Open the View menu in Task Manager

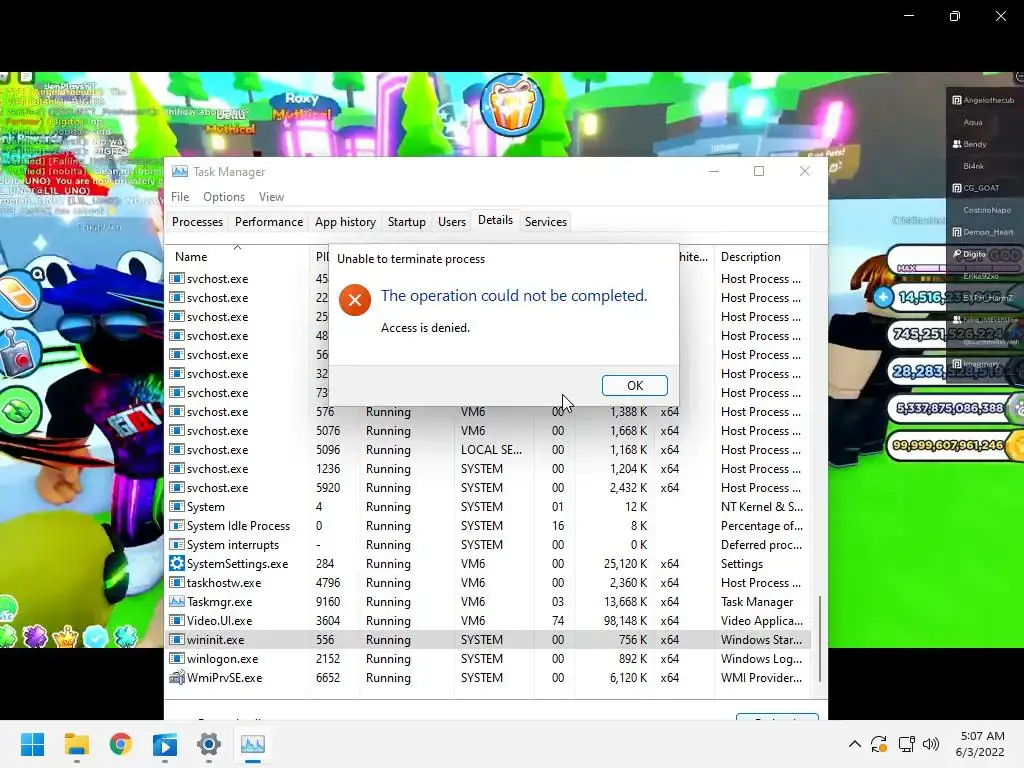click(x=271, y=197)
